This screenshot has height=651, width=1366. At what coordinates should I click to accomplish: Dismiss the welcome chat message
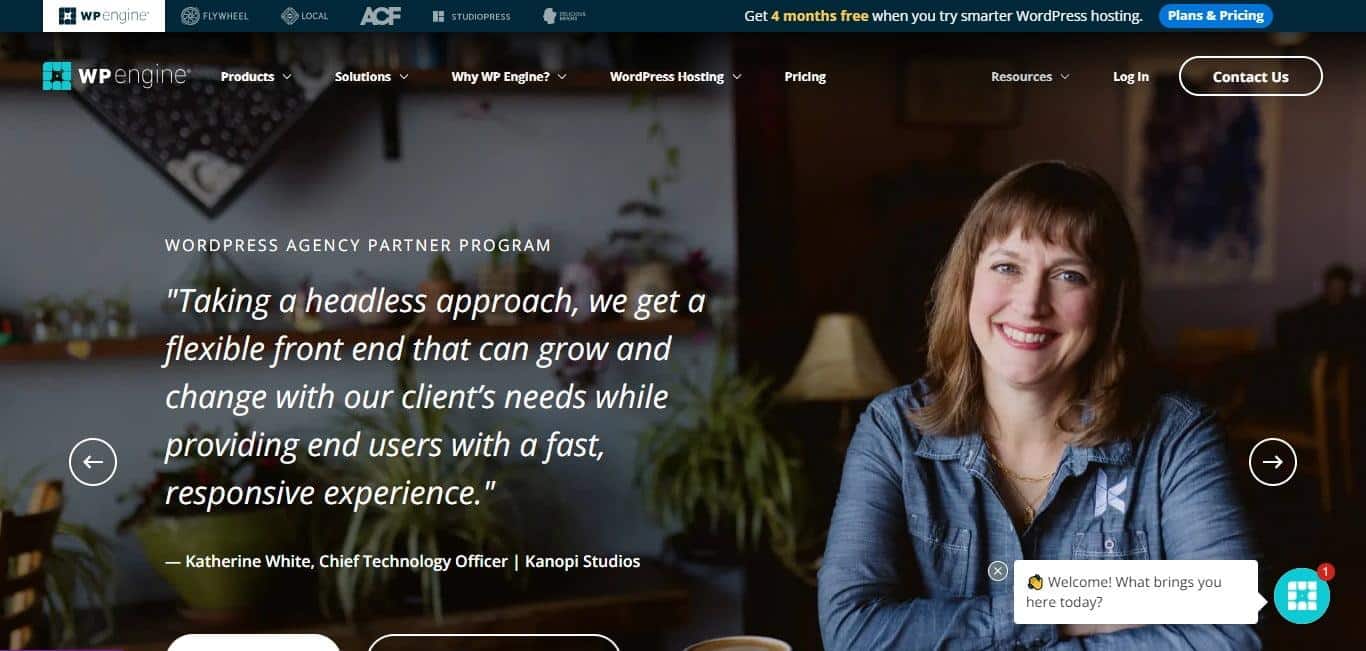[997, 571]
